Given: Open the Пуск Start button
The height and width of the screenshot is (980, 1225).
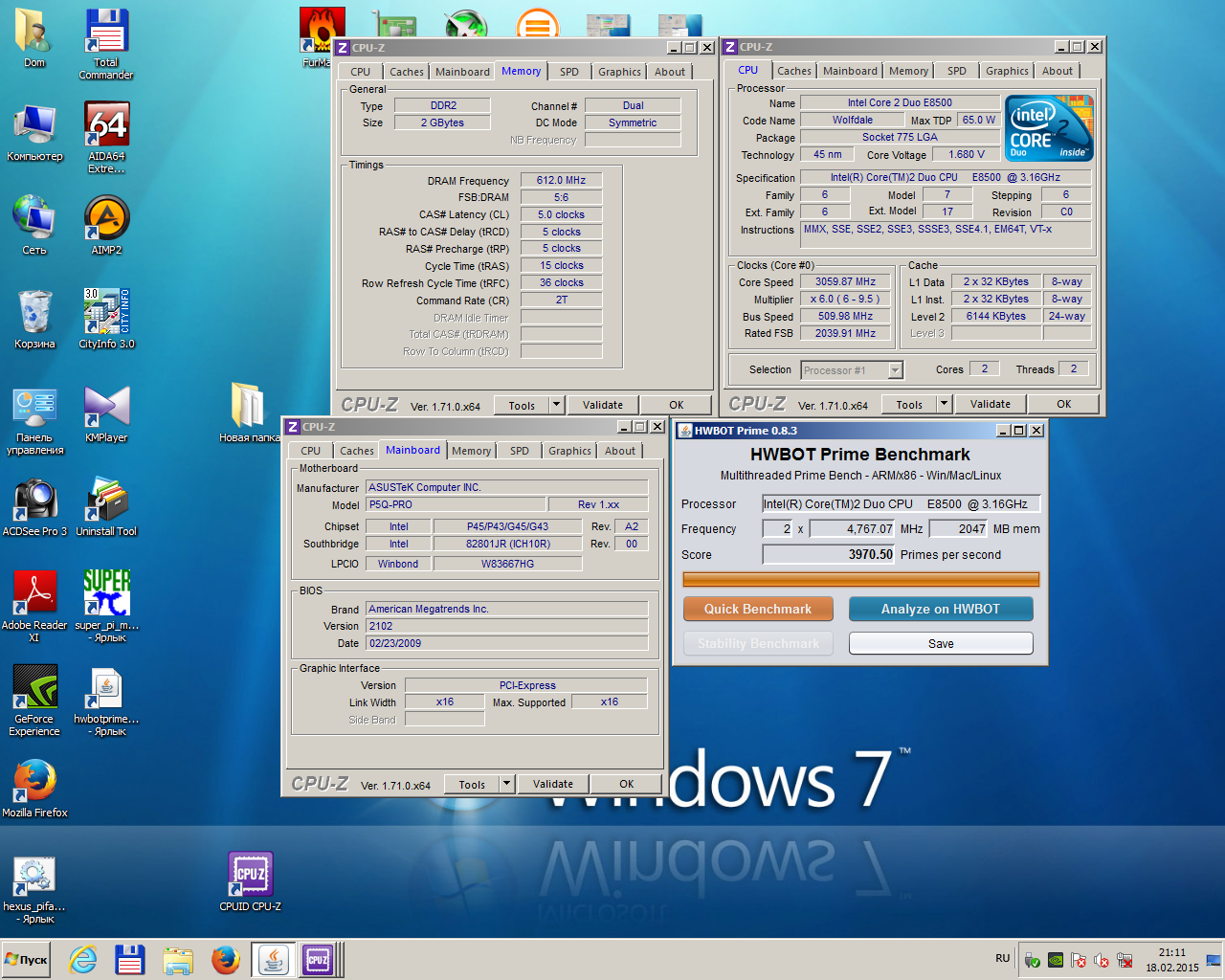Looking at the screenshot, I should point(26,959).
